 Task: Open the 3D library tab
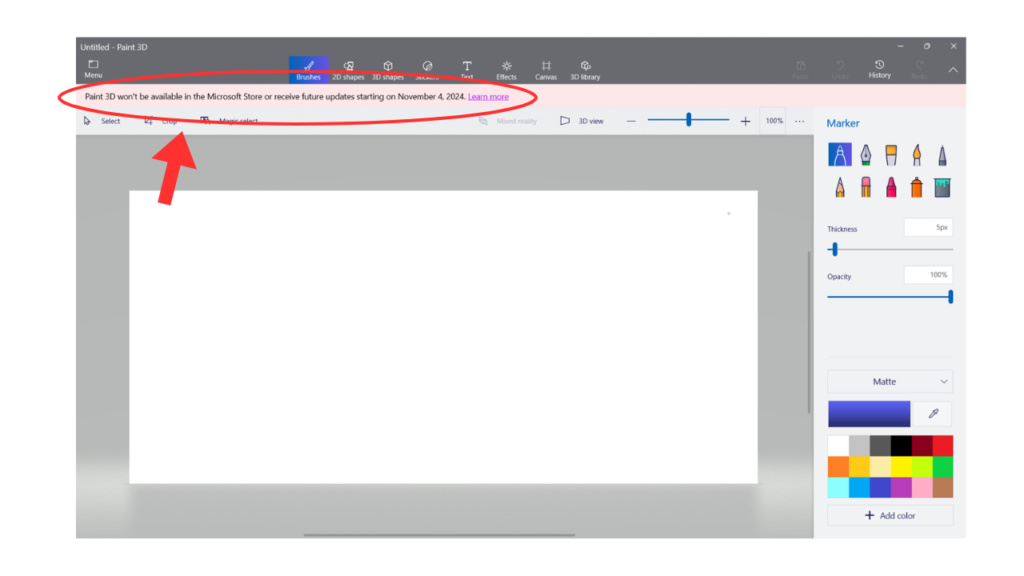(585, 70)
